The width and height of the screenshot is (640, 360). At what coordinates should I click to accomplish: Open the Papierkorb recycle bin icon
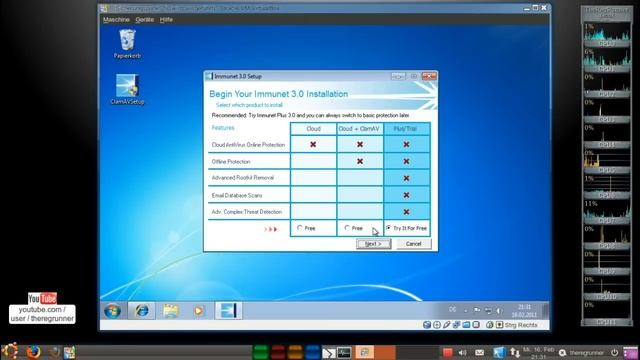[127, 44]
